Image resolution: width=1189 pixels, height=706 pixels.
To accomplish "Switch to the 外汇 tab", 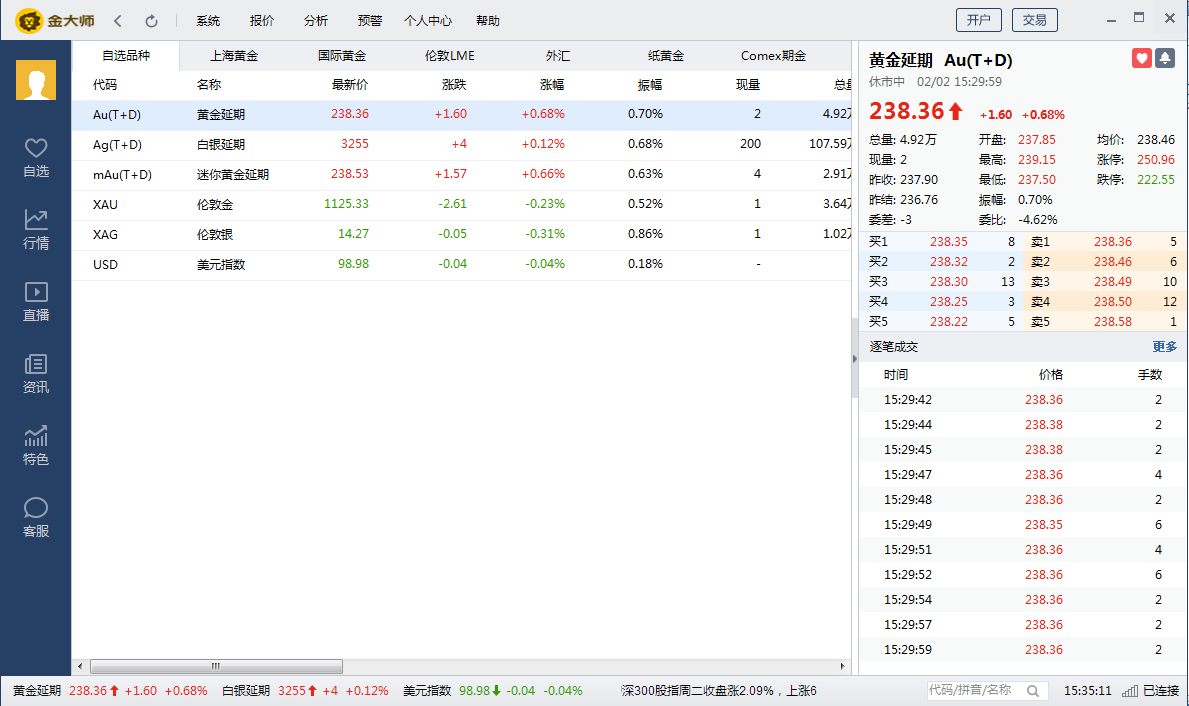I will pyautogui.click(x=557, y=55).
